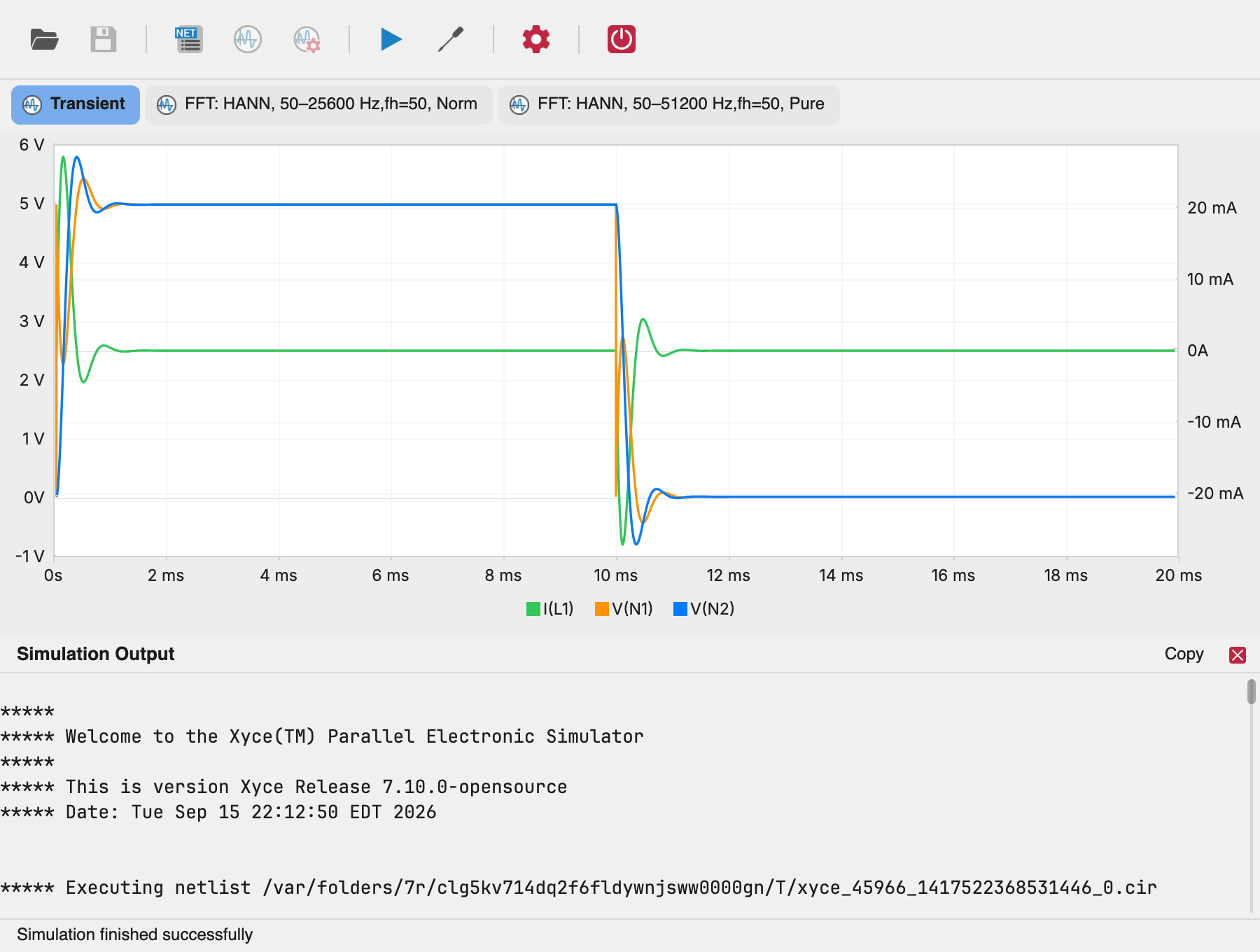Click the Xyce Release 7.10.0 version line
This screenshot has height=952, width=1260.
283,787
